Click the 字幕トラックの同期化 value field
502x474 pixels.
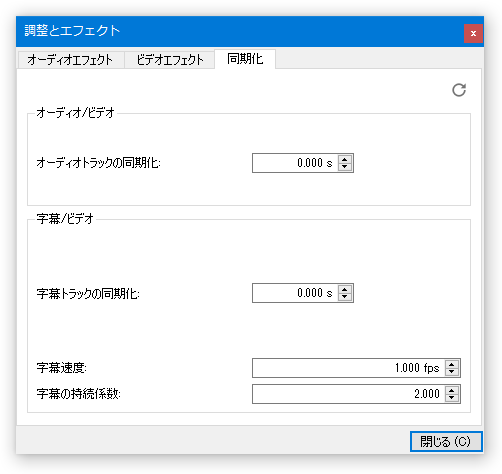pos(295,293)
